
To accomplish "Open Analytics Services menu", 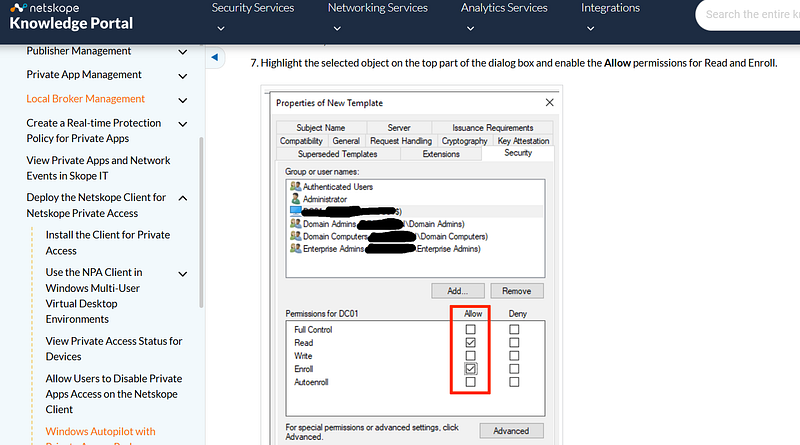I will (x=504, y=8).
